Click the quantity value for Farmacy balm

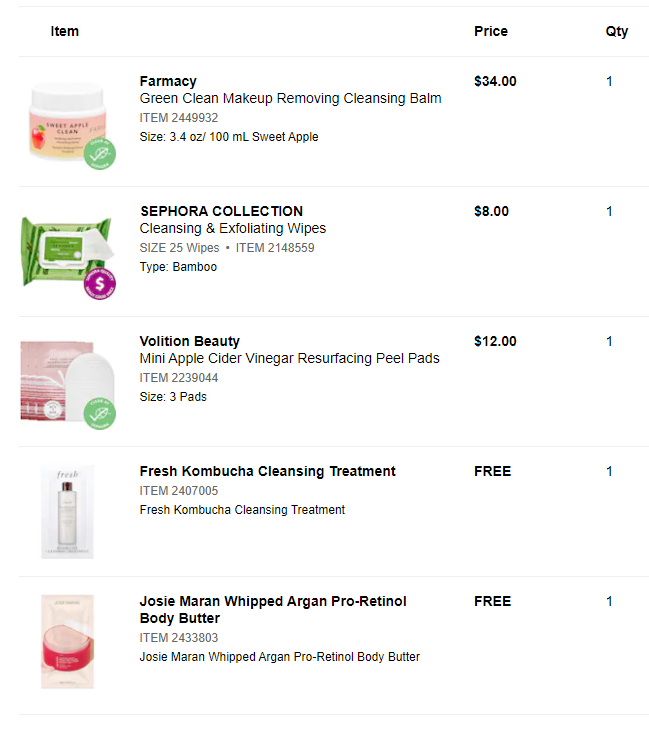(x=609, y=81)
